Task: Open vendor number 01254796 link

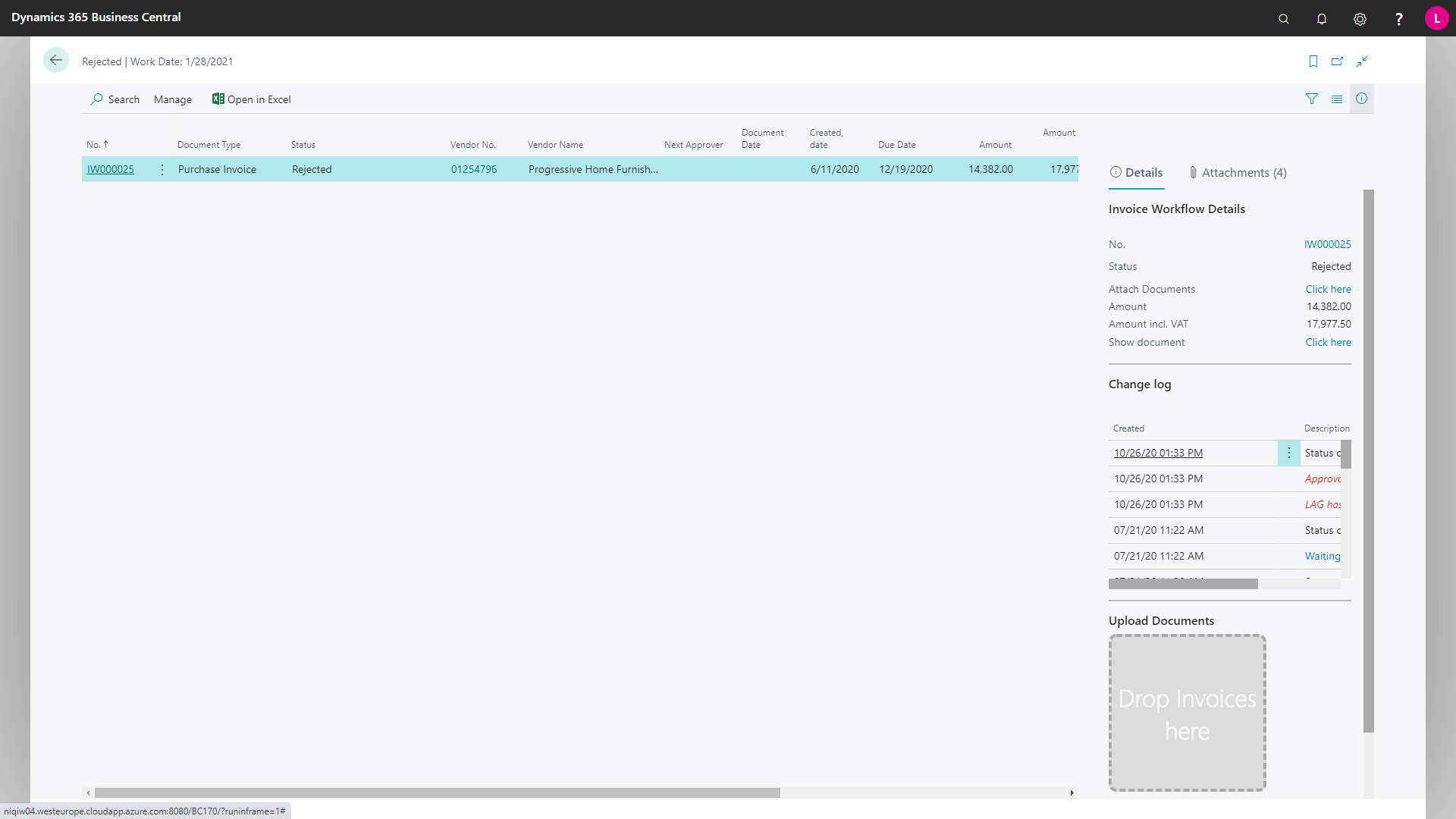Action: [x=473, y=169]
